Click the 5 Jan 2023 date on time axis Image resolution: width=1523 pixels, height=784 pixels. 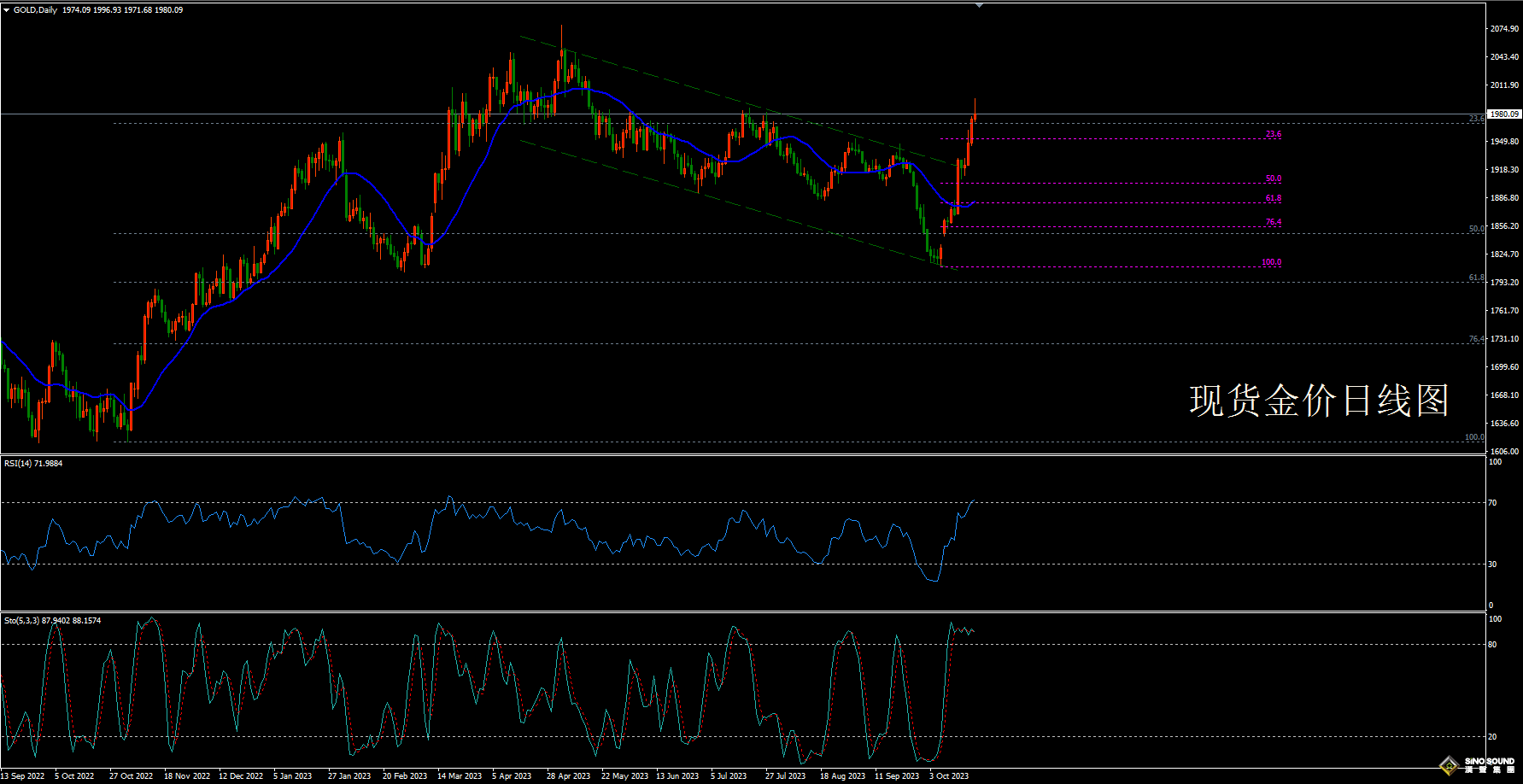tap(293, 776)
